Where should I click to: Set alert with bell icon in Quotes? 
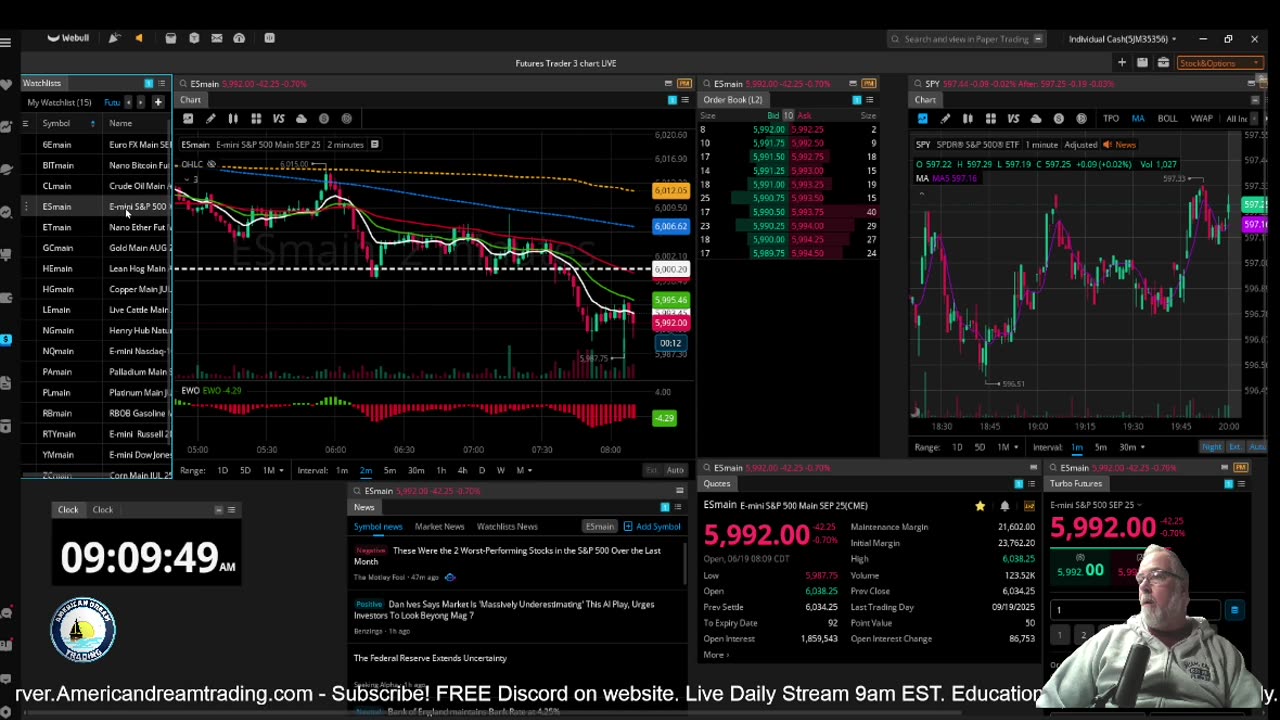click(1005, 506)
